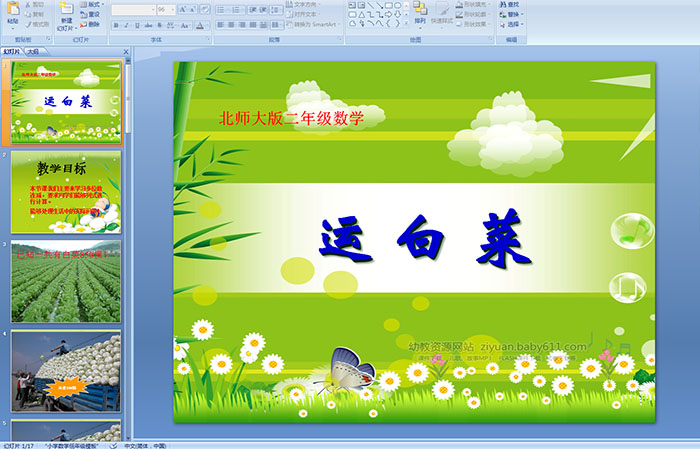Switch to the Outline (大纲) pane tab

pyautogui.click(x=33, y=52)
